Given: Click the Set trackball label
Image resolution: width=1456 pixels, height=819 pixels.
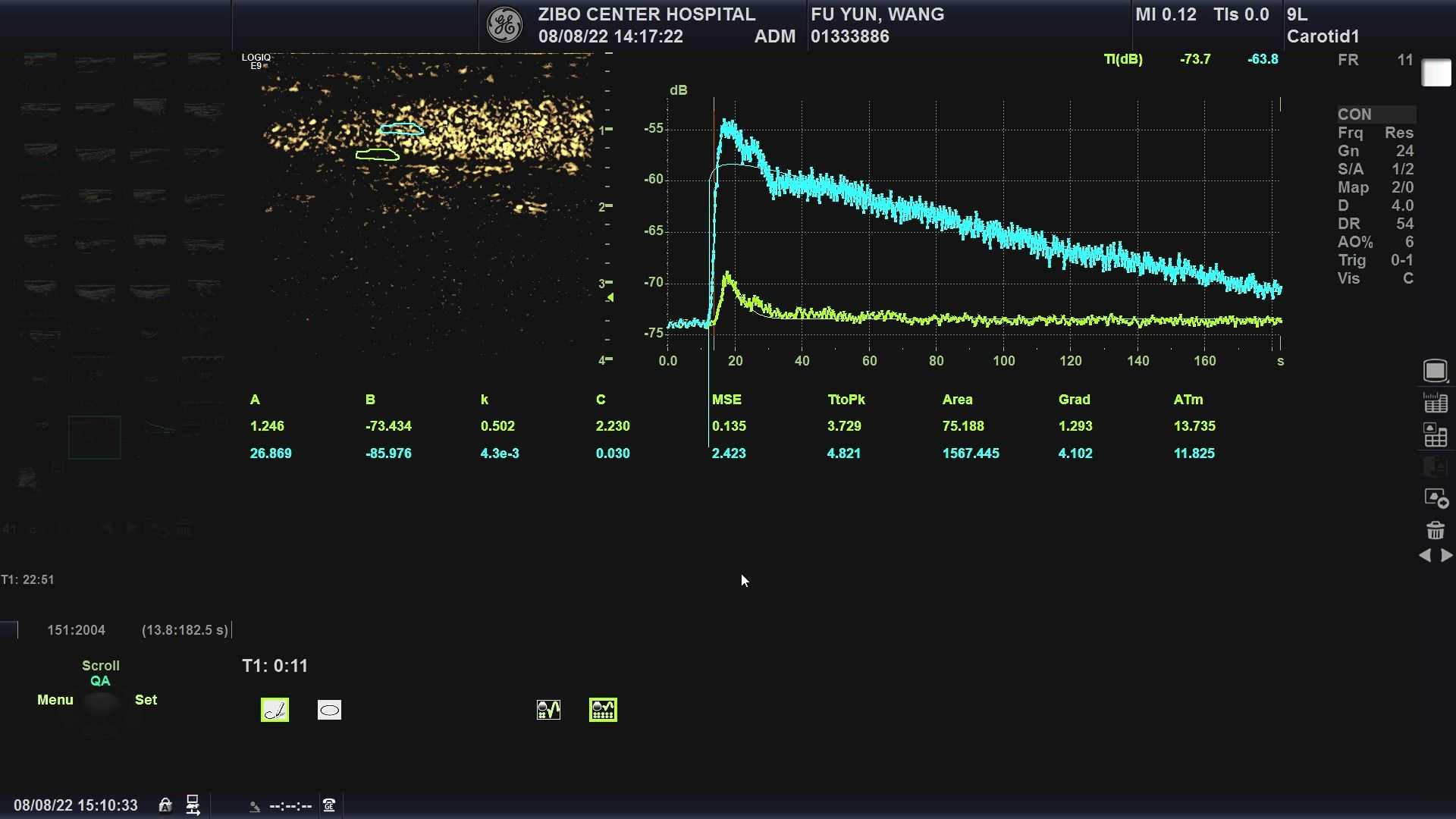Looking at the screenshot, I should pyautogui.click(x=146, y=700).
